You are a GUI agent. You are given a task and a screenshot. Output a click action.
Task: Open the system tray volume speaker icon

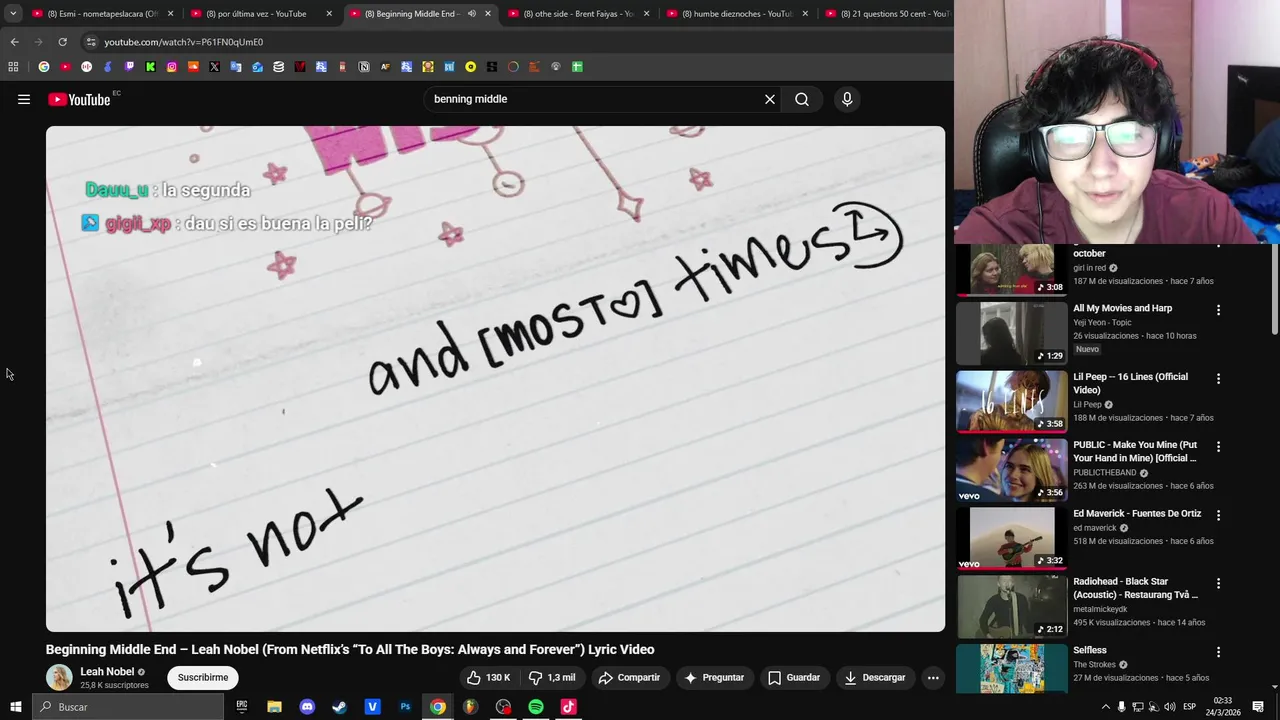coord(1170,707)
